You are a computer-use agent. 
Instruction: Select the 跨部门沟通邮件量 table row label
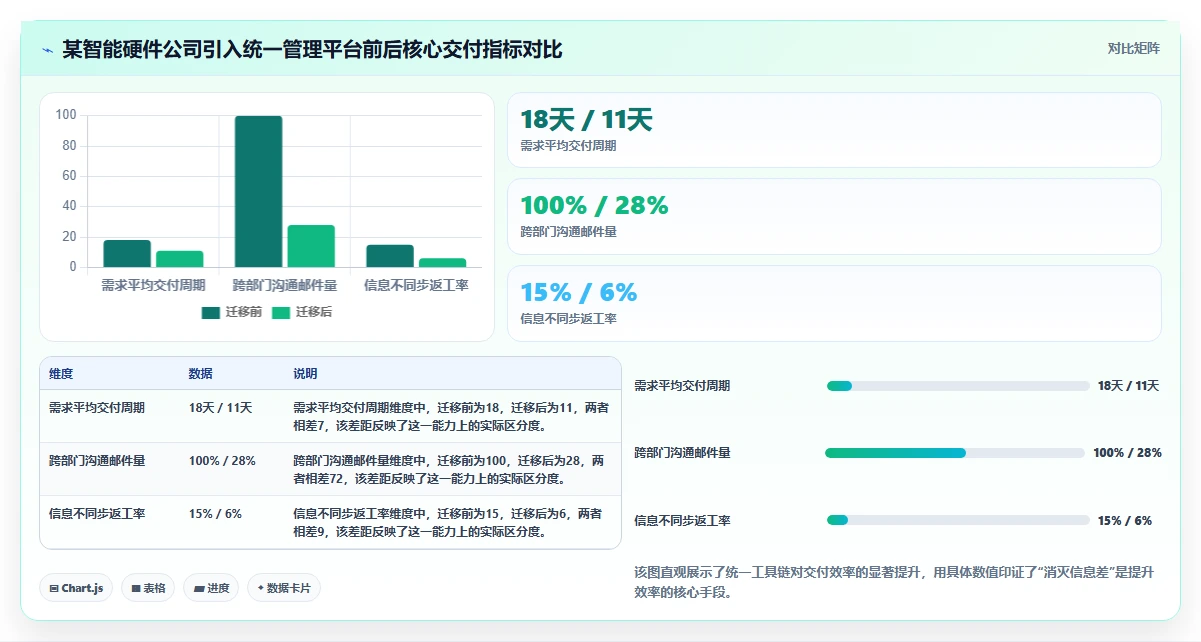[97, 461]
